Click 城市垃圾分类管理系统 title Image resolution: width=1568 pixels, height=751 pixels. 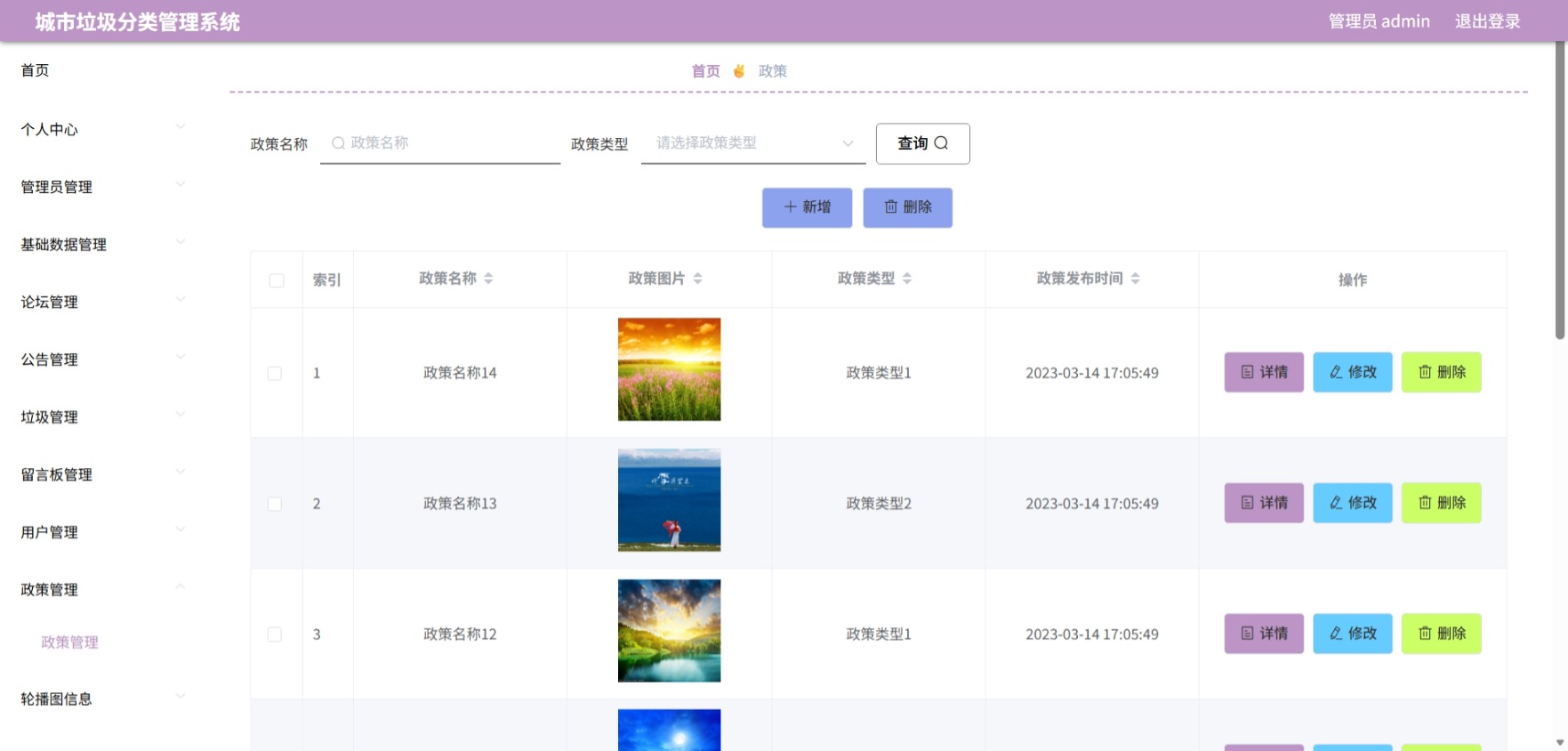tap(138, 22)
